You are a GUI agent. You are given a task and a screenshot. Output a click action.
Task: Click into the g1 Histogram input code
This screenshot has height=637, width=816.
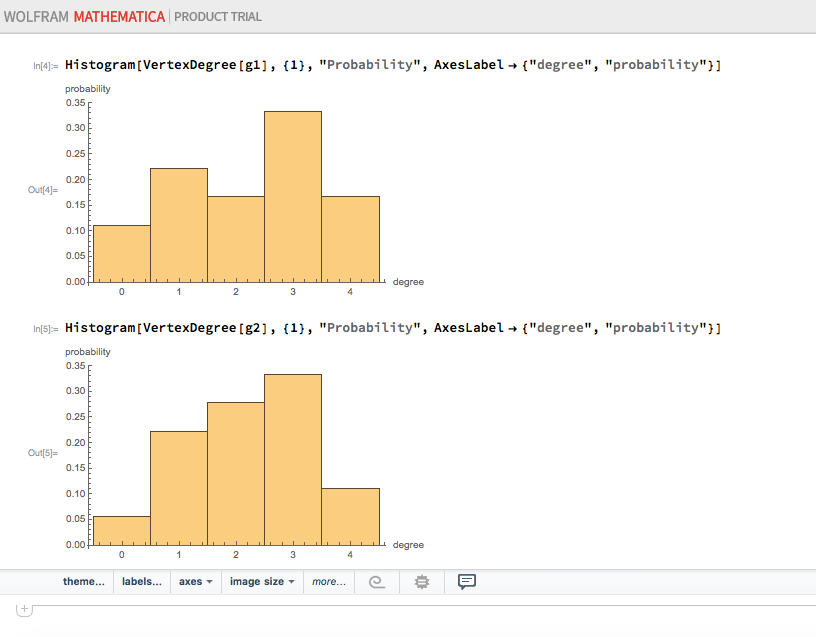(392, 65)
